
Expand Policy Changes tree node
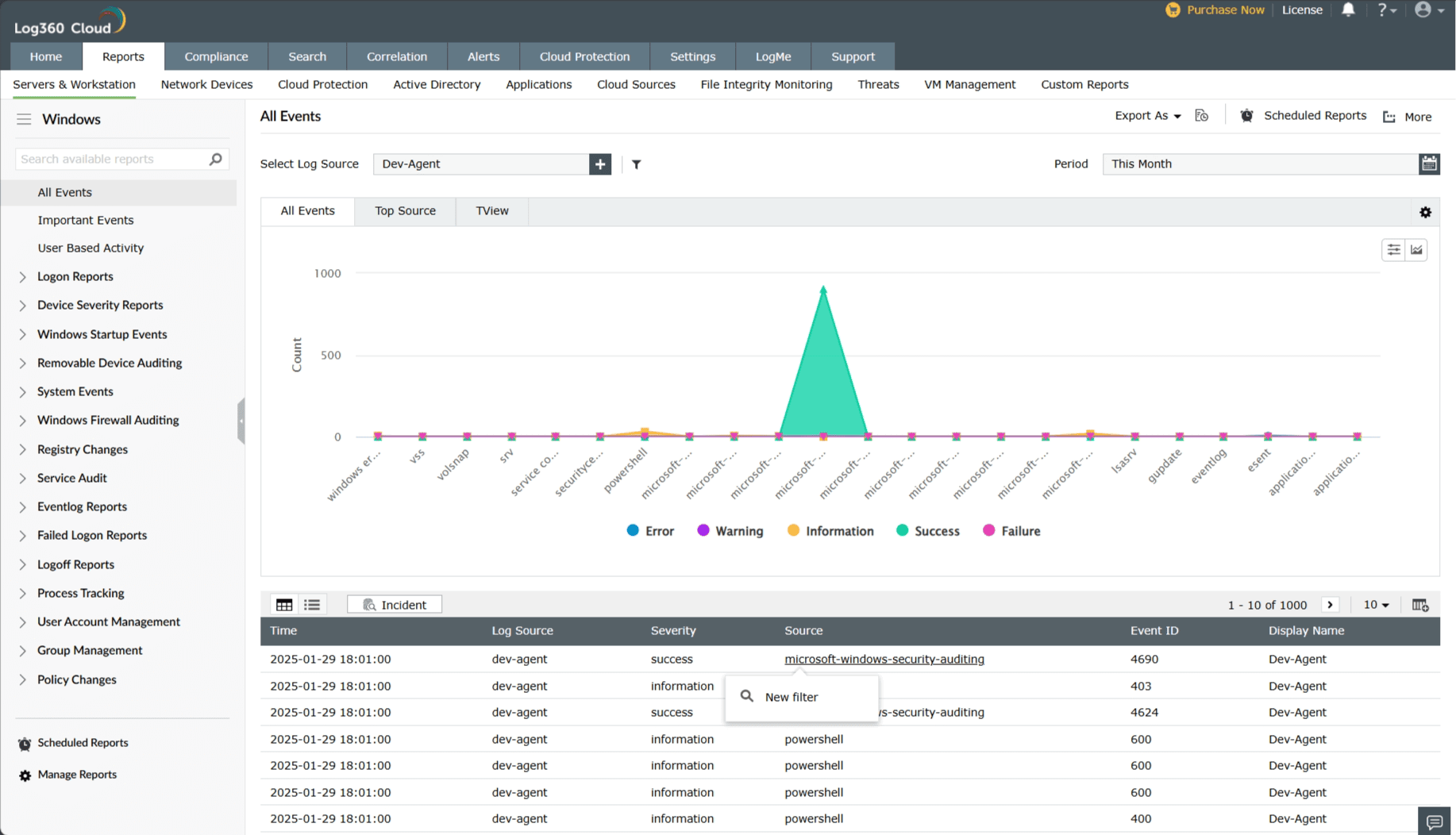[x=22, y=680]
